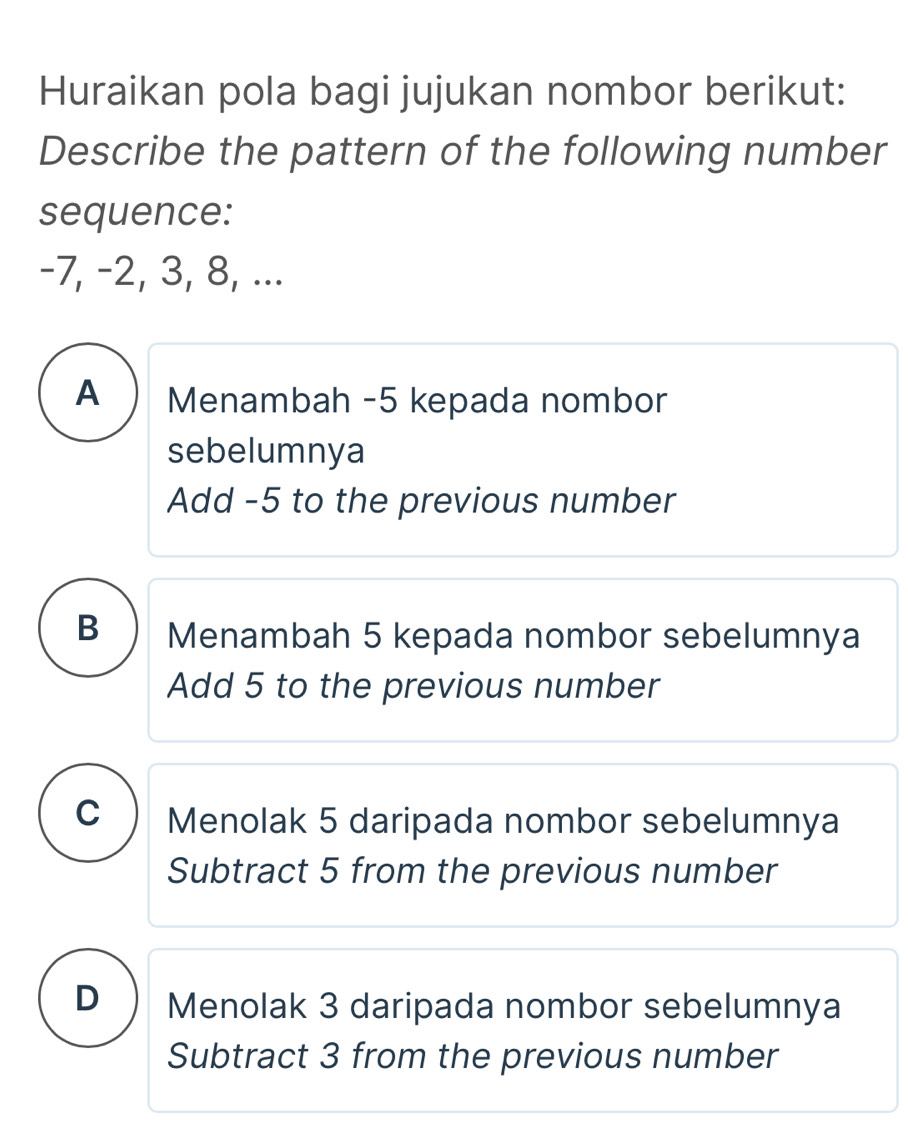Choose answer 'Add 5 to the previous number'
Screen dimensions: 908x1124
(414, 686)
